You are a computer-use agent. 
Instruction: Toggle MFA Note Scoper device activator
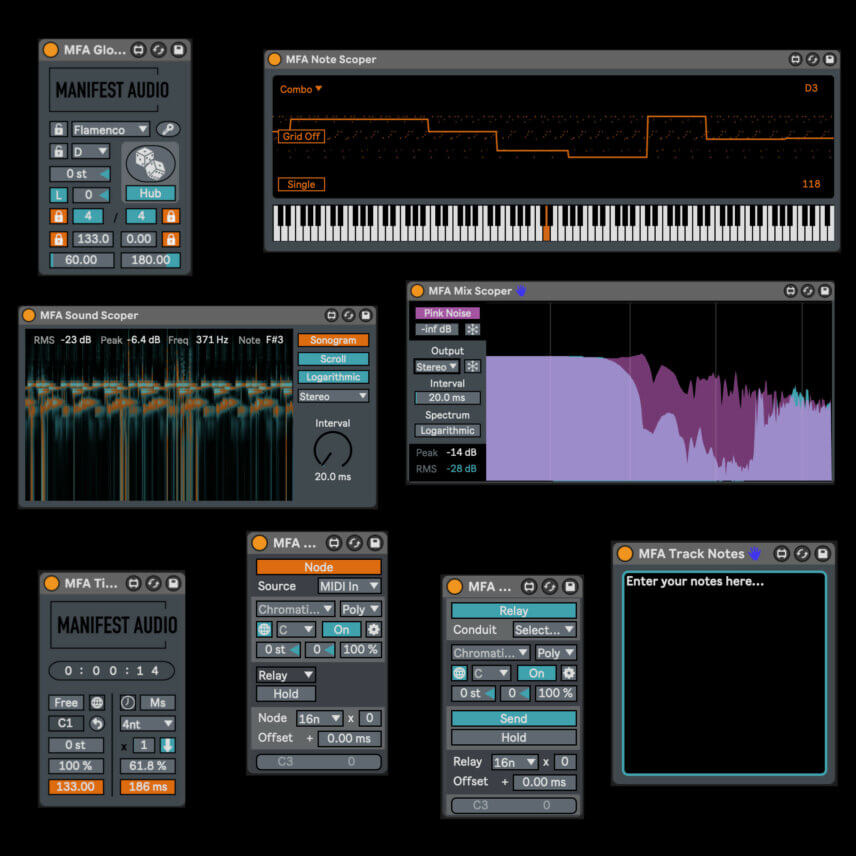275,60
